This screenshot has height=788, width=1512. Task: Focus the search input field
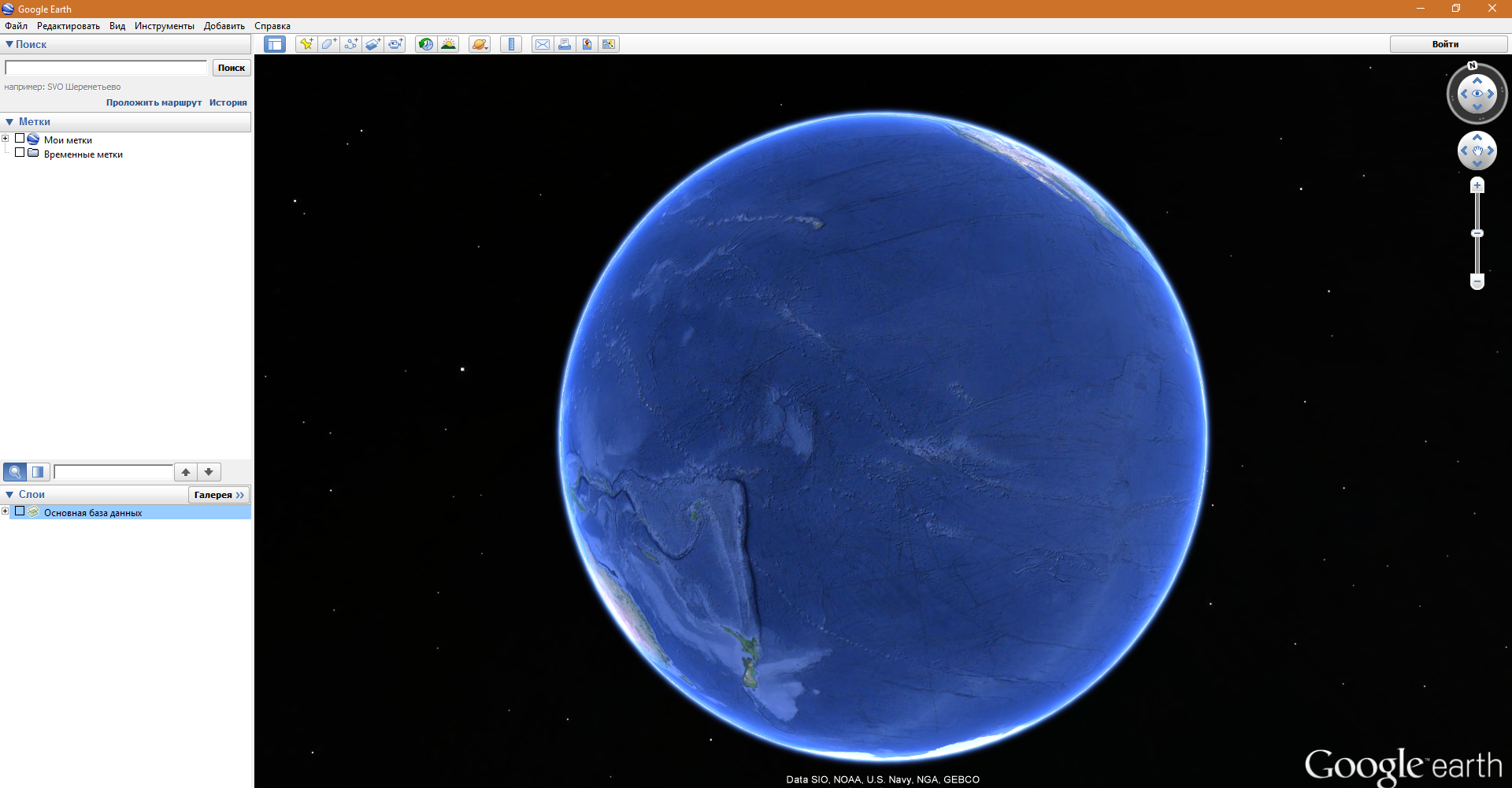coord(106,68)
